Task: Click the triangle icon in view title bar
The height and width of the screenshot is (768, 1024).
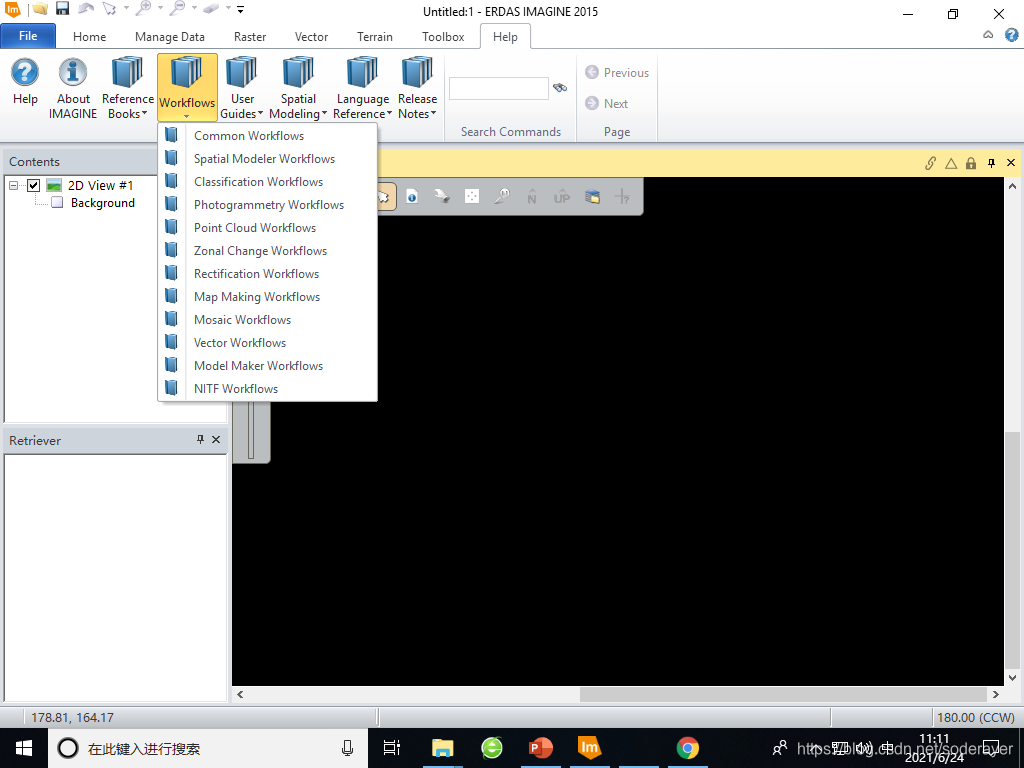Action: 951,163
